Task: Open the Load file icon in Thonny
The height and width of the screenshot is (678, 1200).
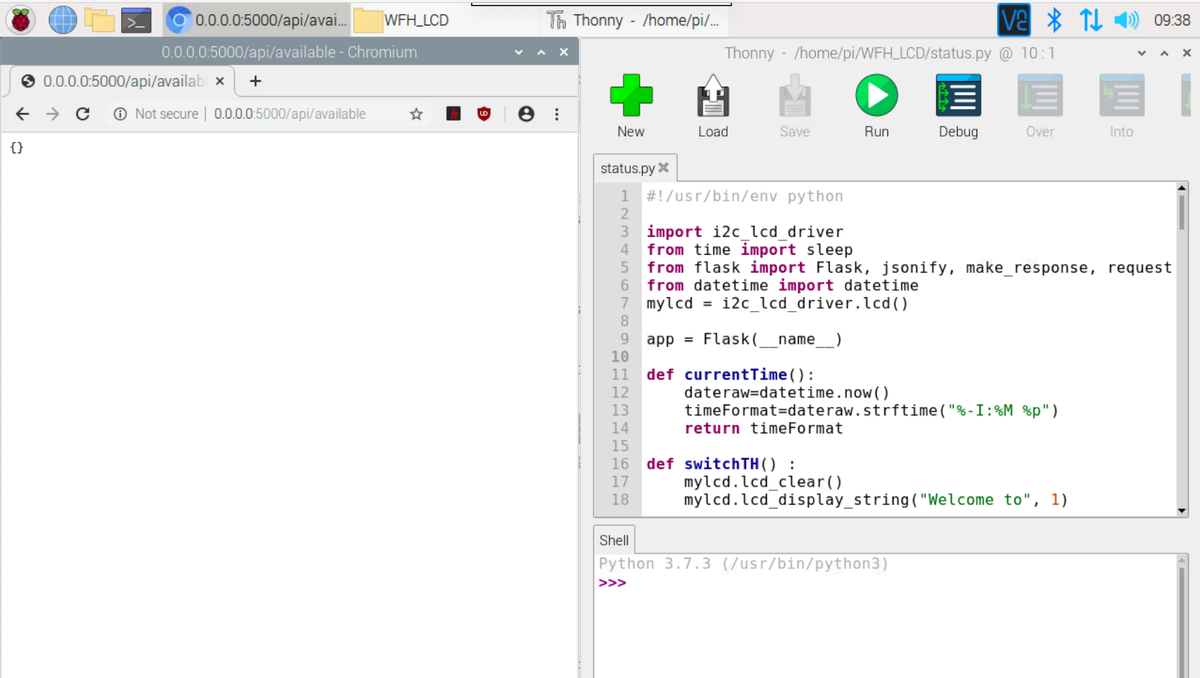Action: (x=712, y=96)
